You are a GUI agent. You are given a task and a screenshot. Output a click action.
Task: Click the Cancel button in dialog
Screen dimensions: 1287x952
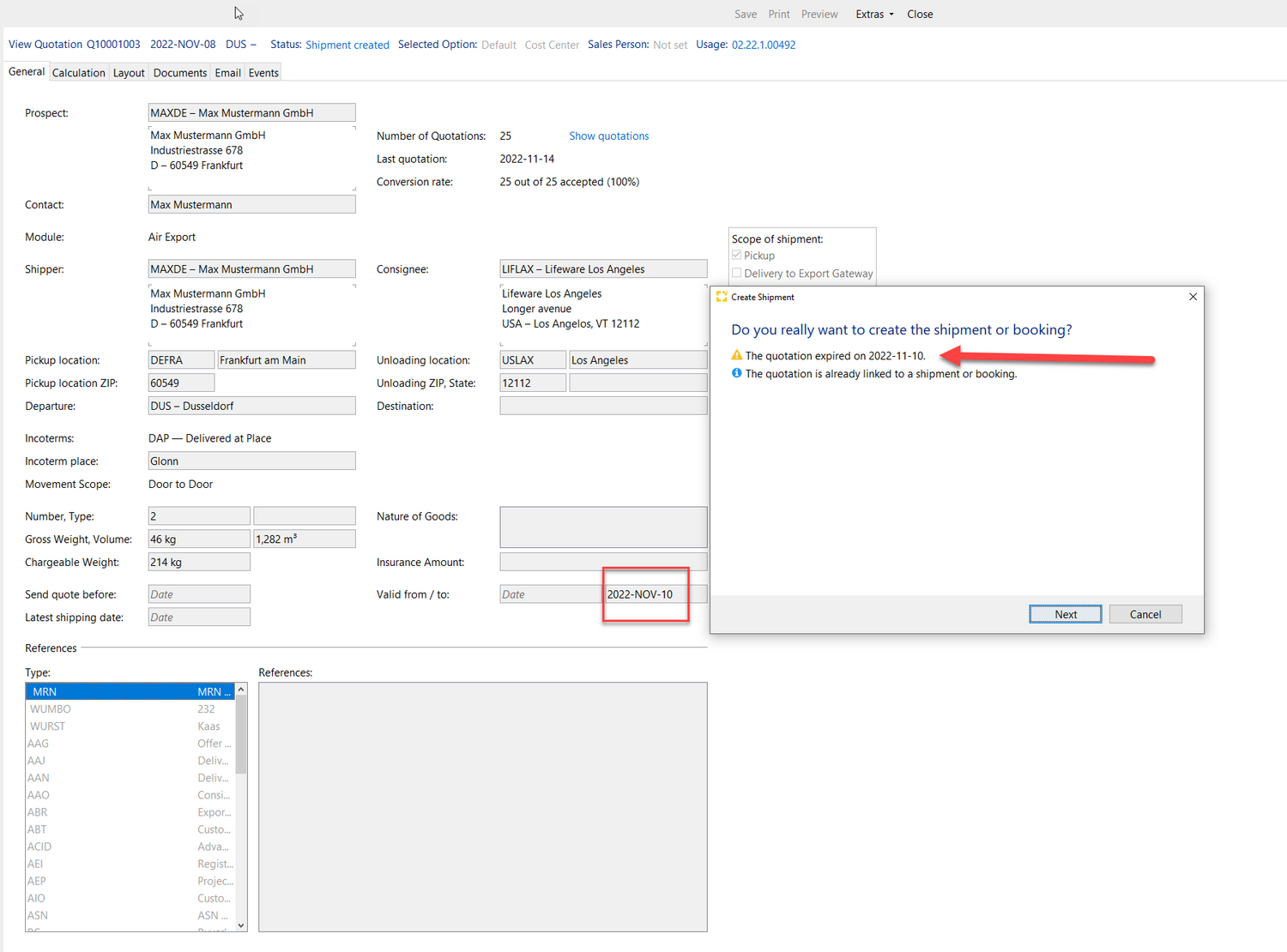(1145, 614)
